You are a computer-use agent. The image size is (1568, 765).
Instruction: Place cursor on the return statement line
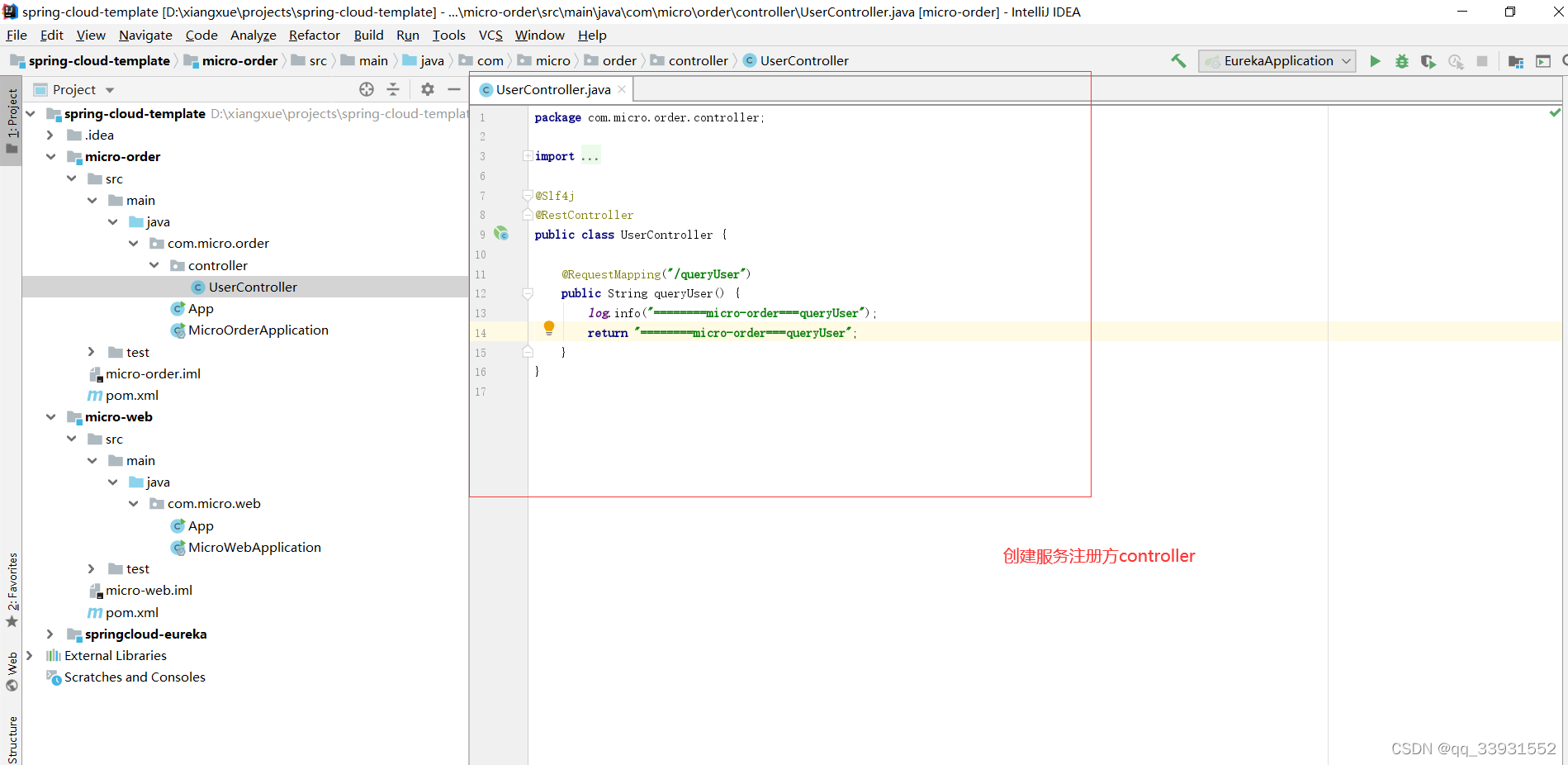click(722, 333)
